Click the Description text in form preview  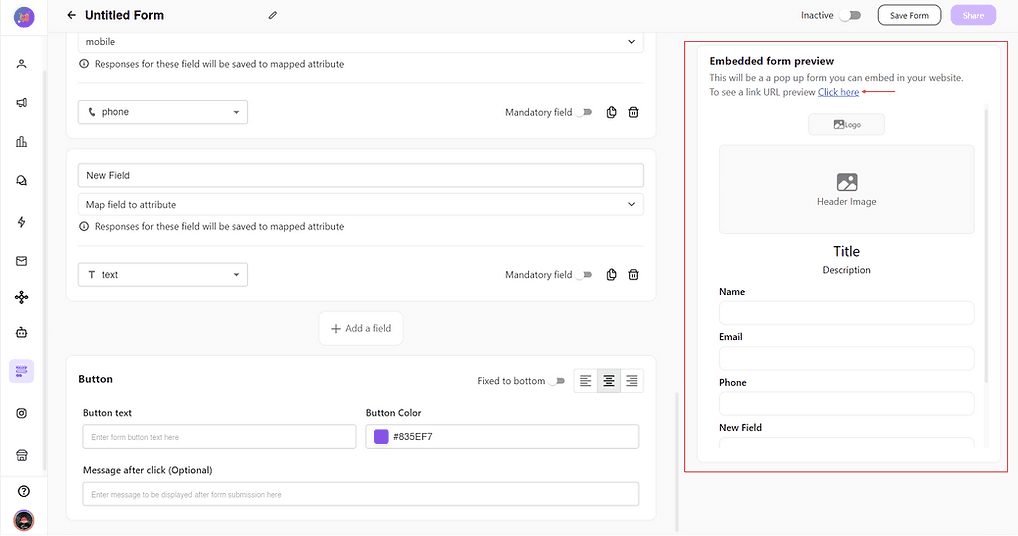[847, 270]
